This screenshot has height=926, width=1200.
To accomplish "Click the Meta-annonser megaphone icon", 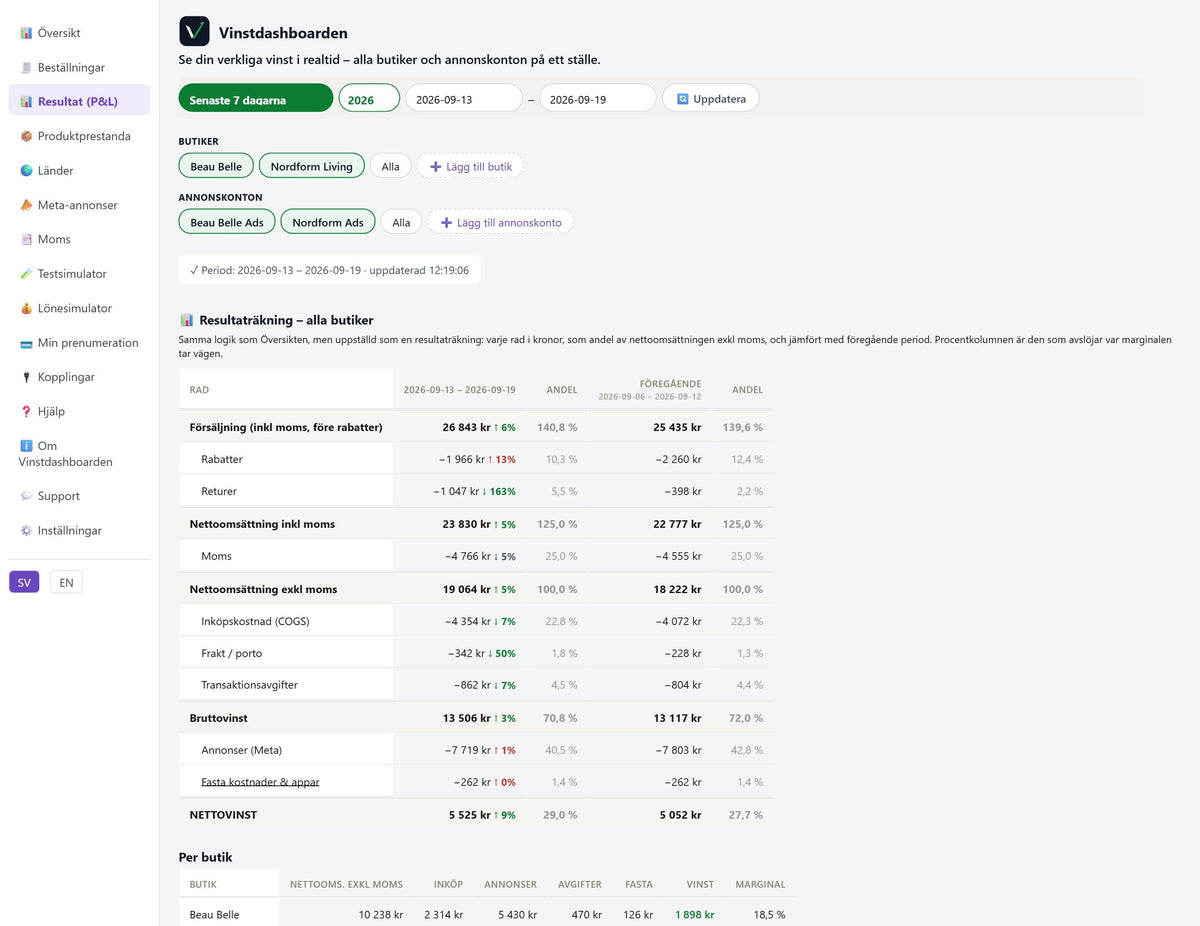I will pos(26,205).
